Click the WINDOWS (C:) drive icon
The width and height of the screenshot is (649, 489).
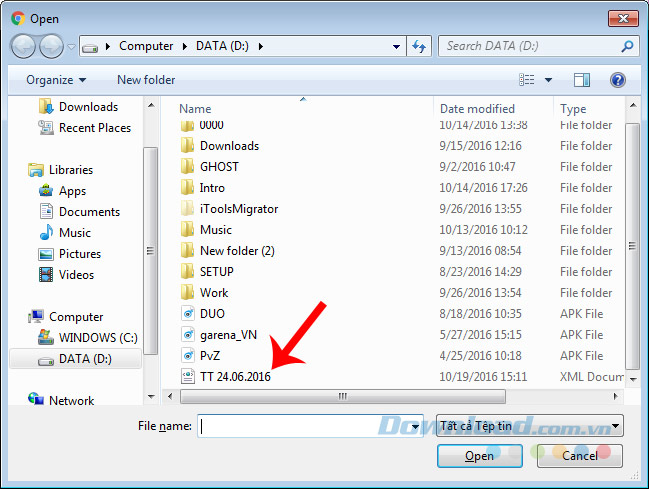46,337
